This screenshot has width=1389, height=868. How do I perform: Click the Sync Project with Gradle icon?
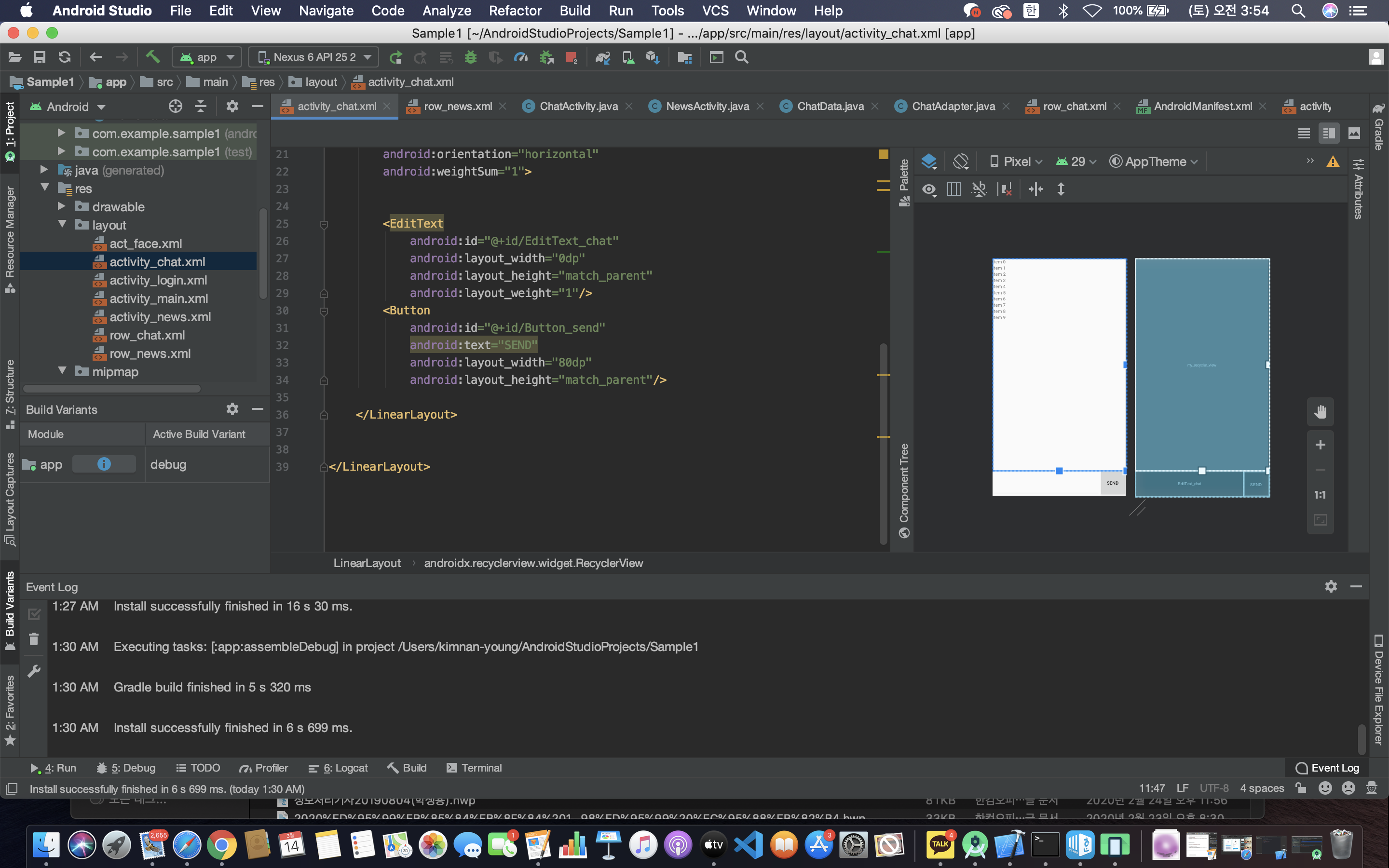coord(602,57)
